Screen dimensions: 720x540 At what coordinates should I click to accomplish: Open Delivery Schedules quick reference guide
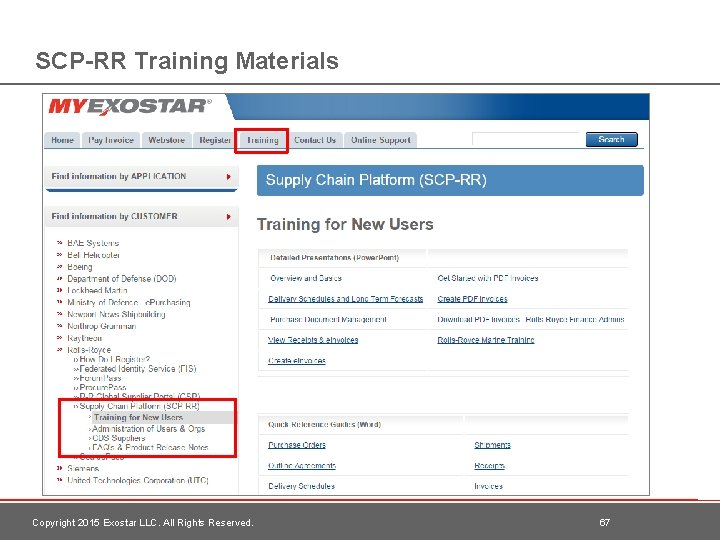pos(301,486)
